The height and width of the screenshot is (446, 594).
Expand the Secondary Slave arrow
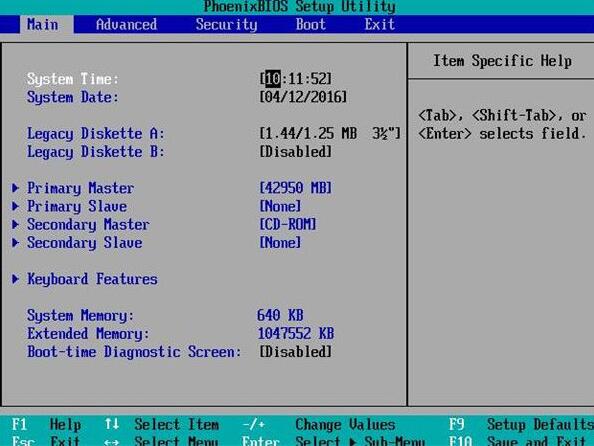pos(16,243)
